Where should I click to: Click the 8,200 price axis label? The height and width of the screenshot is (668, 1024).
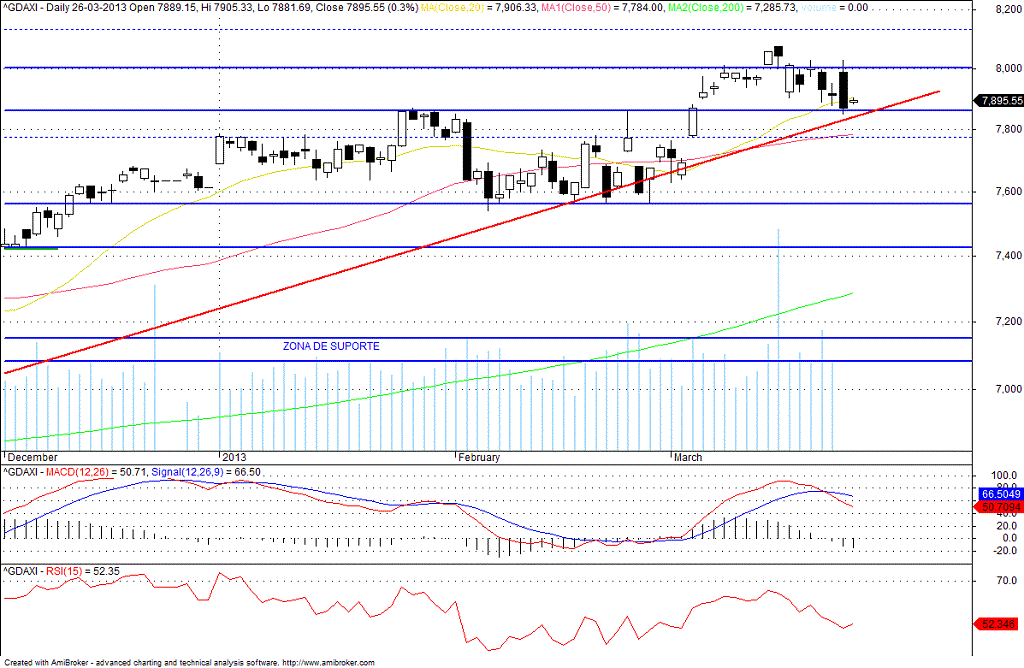click(x=1009, y=9)
